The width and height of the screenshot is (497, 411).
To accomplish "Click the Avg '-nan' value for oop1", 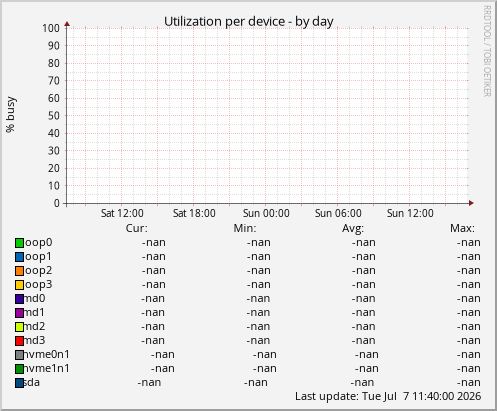I will pyautogui.click(x=364, y=257).
